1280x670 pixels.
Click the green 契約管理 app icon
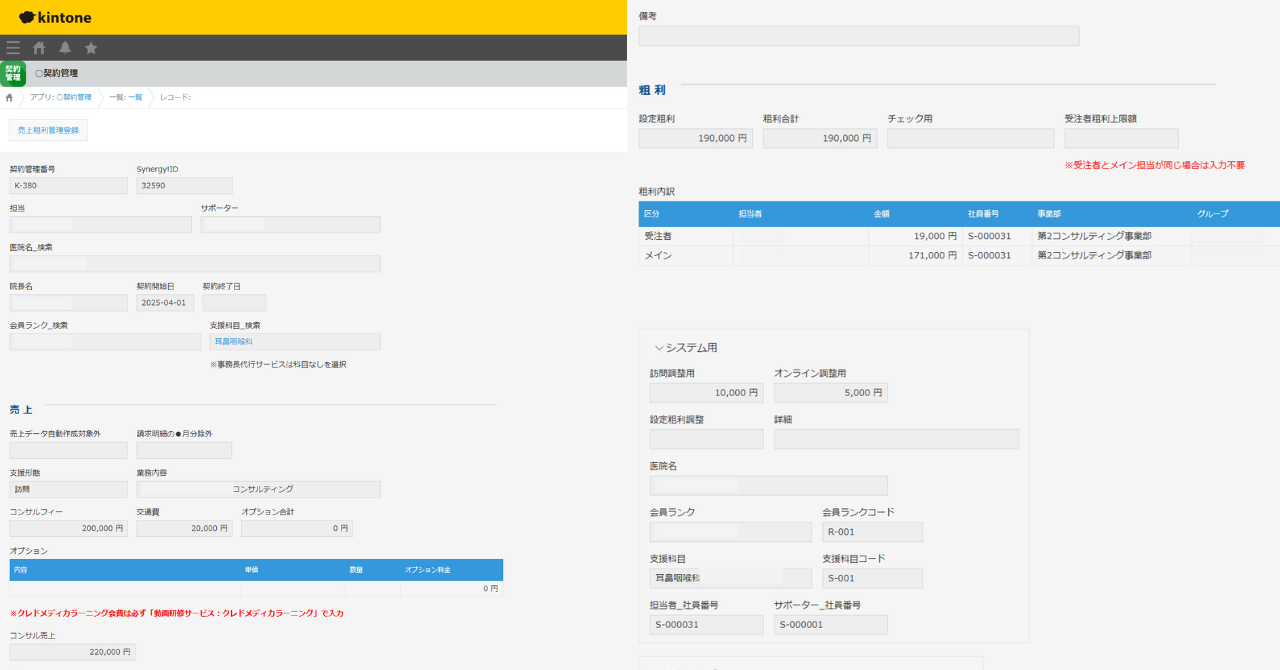click(13, 73)
